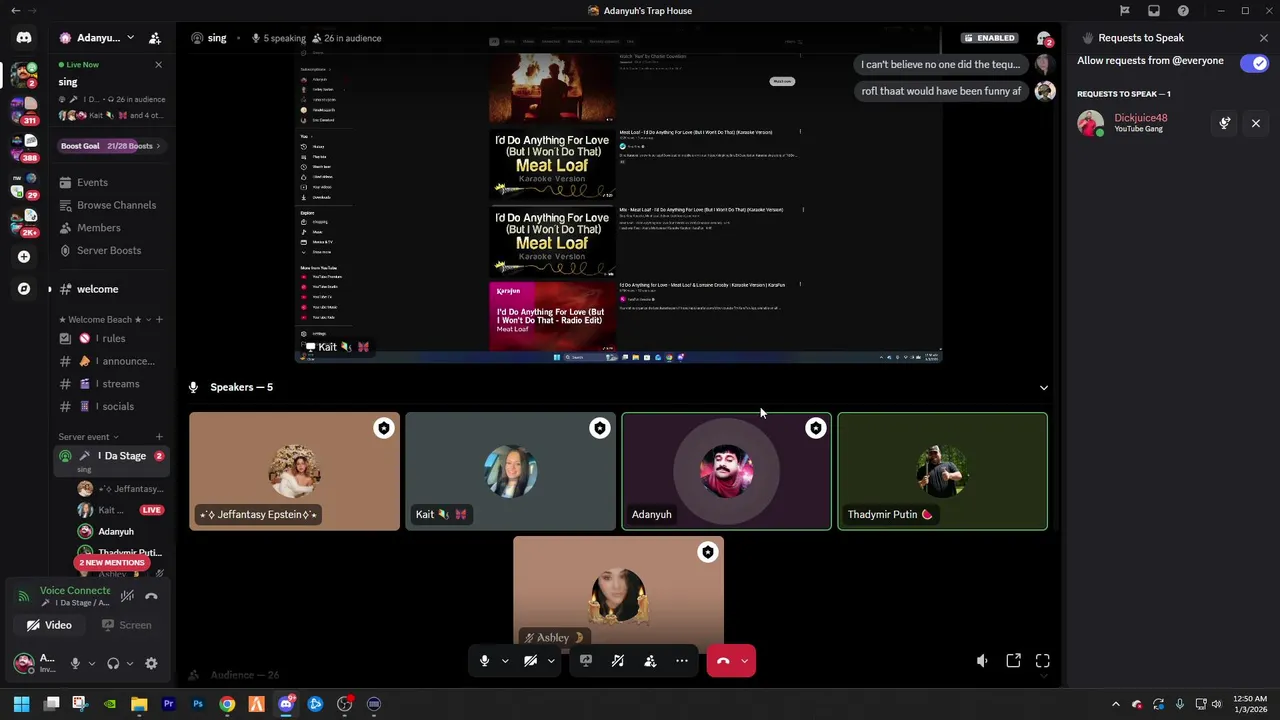Open Boost Goal 21/28 Boosts bar
1280x720 pixels.
pos(111,146)
